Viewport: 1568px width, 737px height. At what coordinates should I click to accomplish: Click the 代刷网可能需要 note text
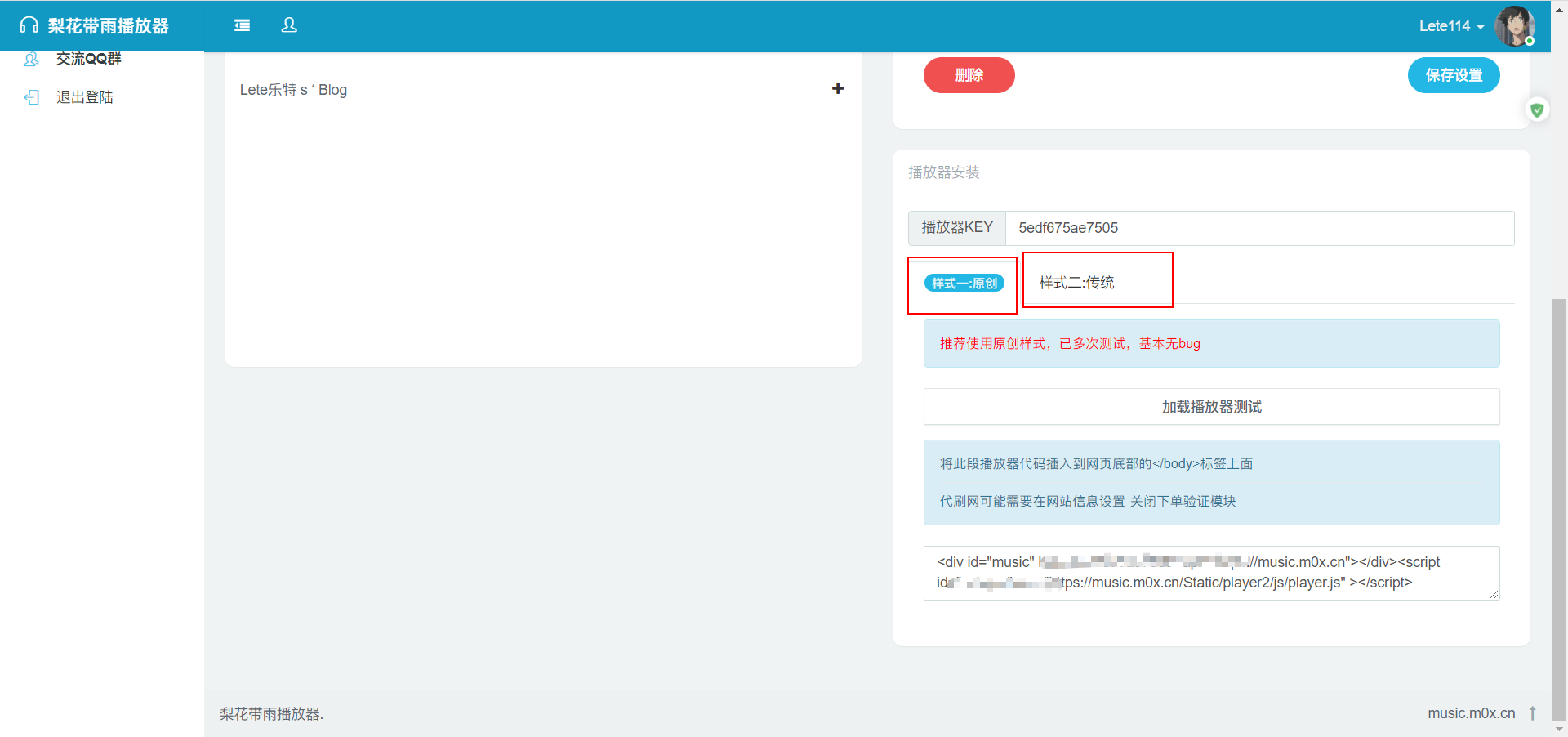[1088, 502]
